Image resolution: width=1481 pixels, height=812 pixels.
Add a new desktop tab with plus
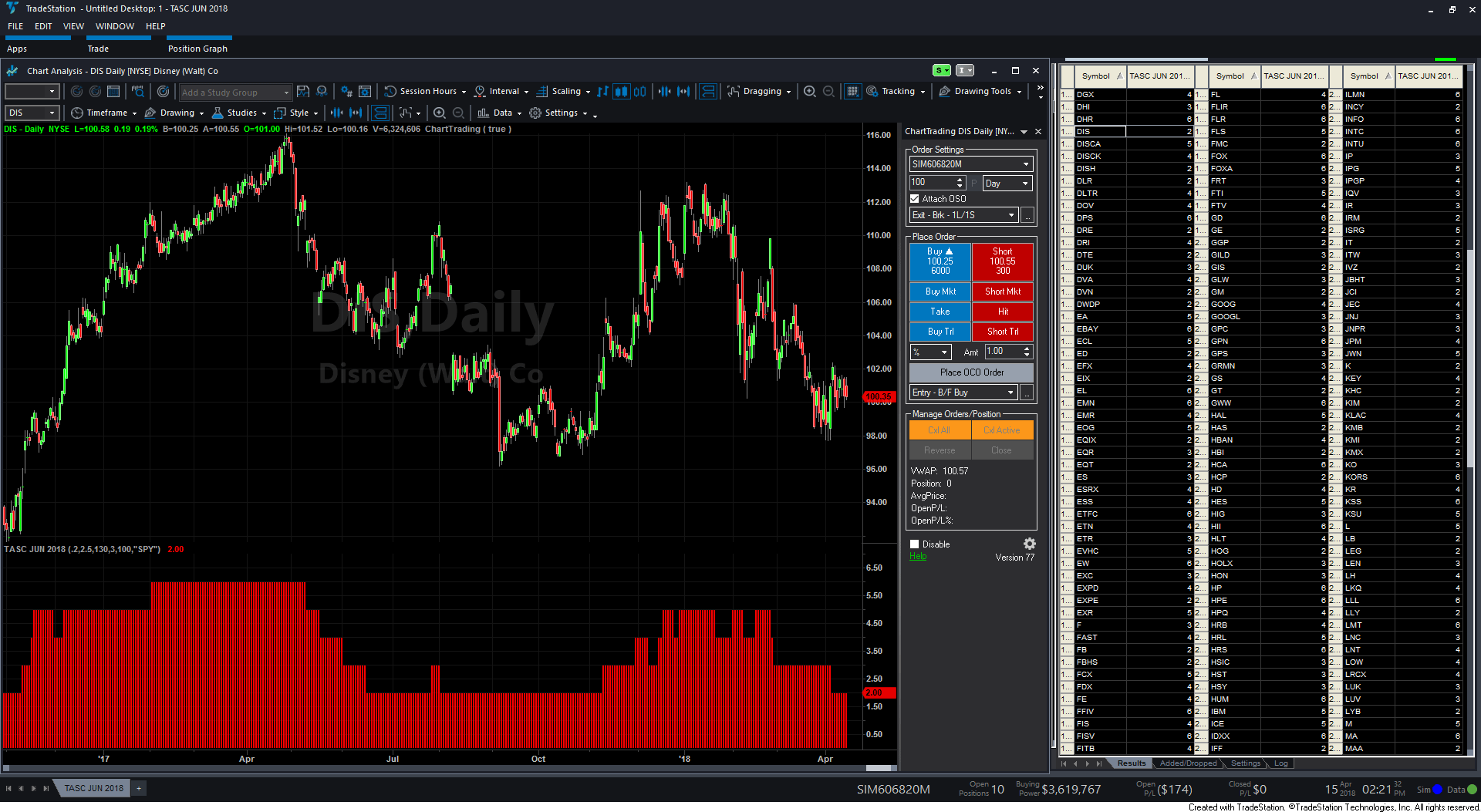[x=139, y=788]
